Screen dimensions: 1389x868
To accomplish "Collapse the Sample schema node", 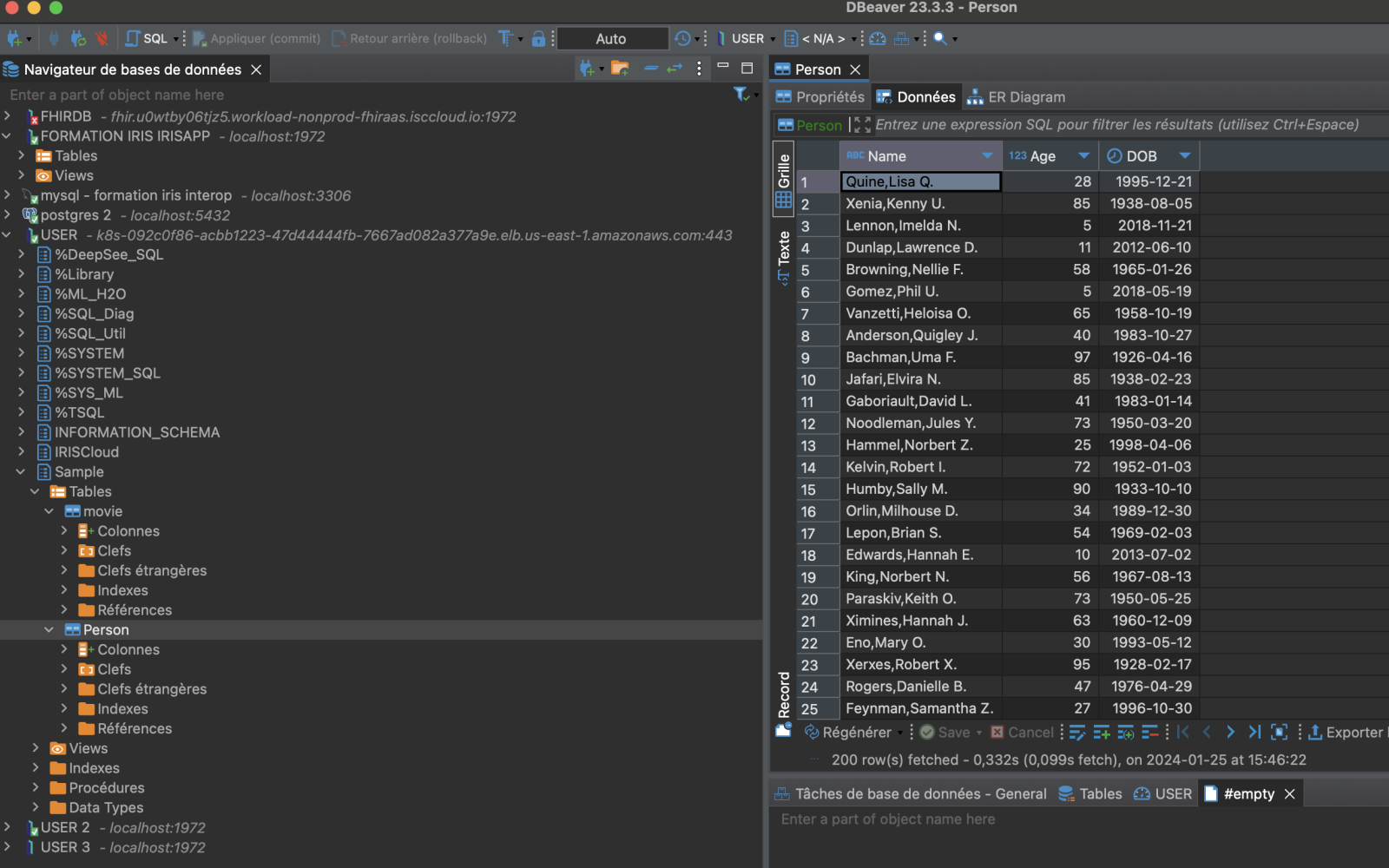I will click(x=21, y=471).
